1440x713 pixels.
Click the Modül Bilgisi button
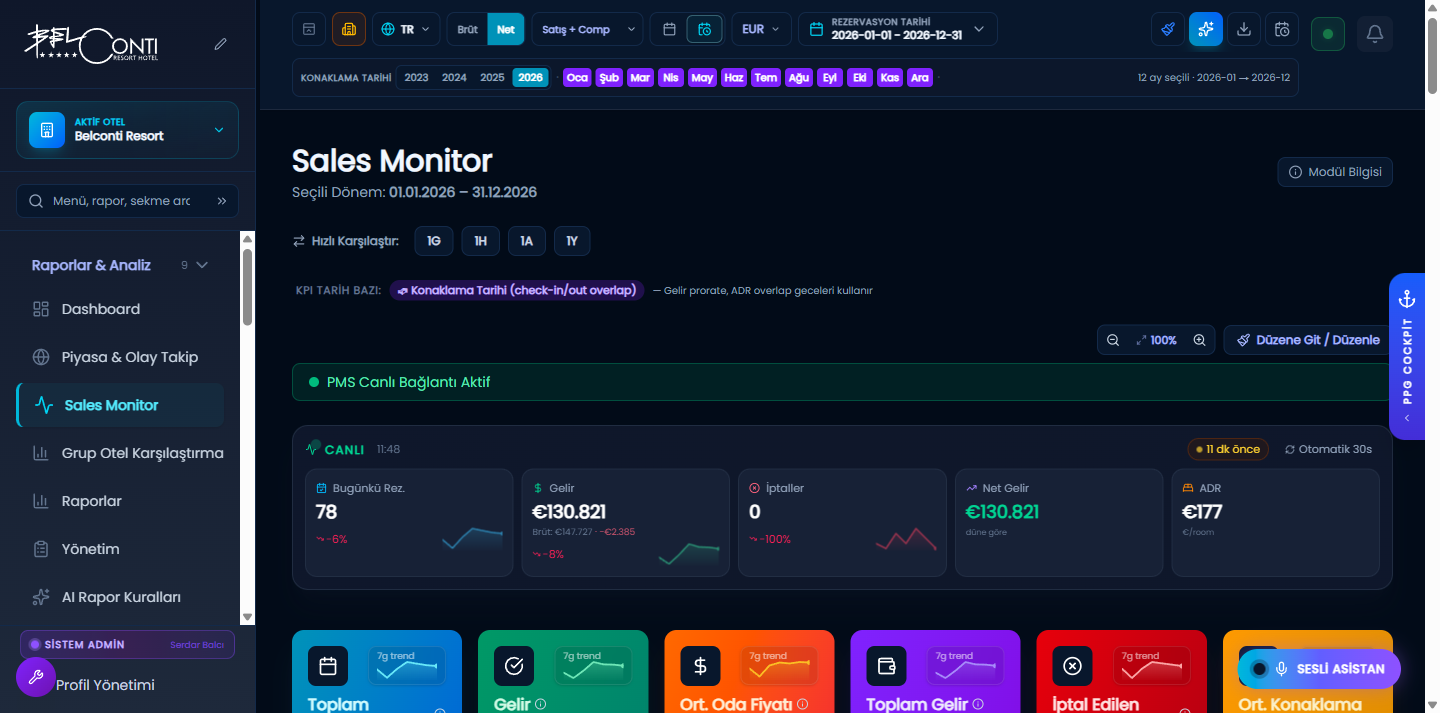(1335, 172)
